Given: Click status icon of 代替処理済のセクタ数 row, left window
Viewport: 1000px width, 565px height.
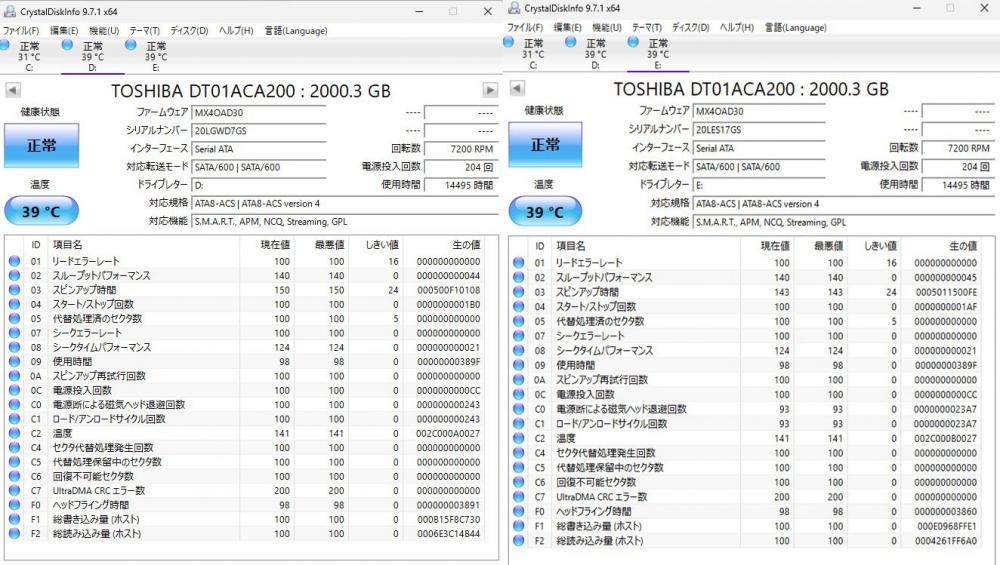Looking at the screenshot, I should tap(14, 319).
